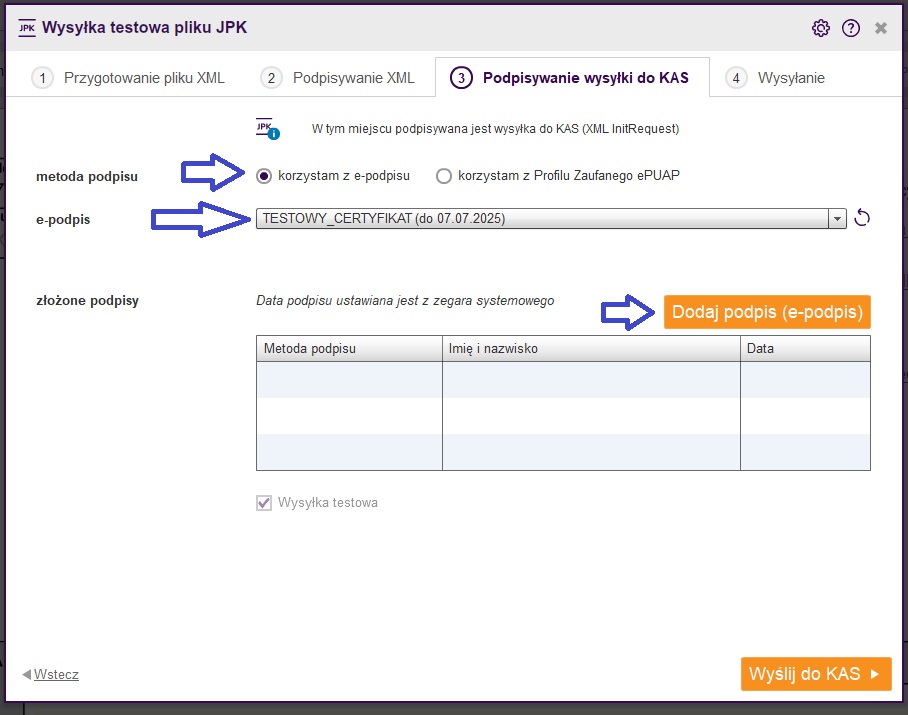
Task: Open settings via the gear icon
Action: point(821,28)
